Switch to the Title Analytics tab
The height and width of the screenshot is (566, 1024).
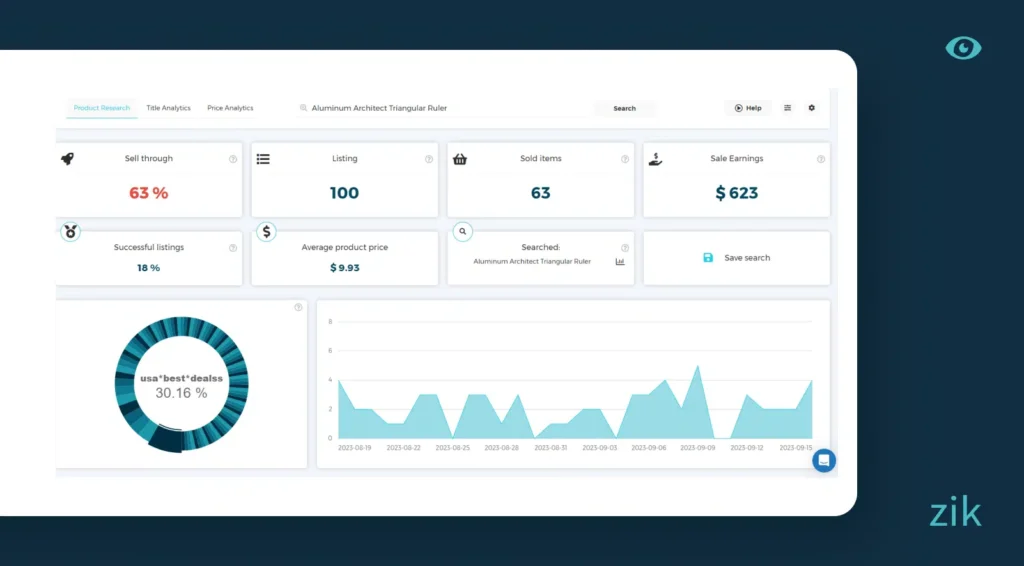pos(168,108)
